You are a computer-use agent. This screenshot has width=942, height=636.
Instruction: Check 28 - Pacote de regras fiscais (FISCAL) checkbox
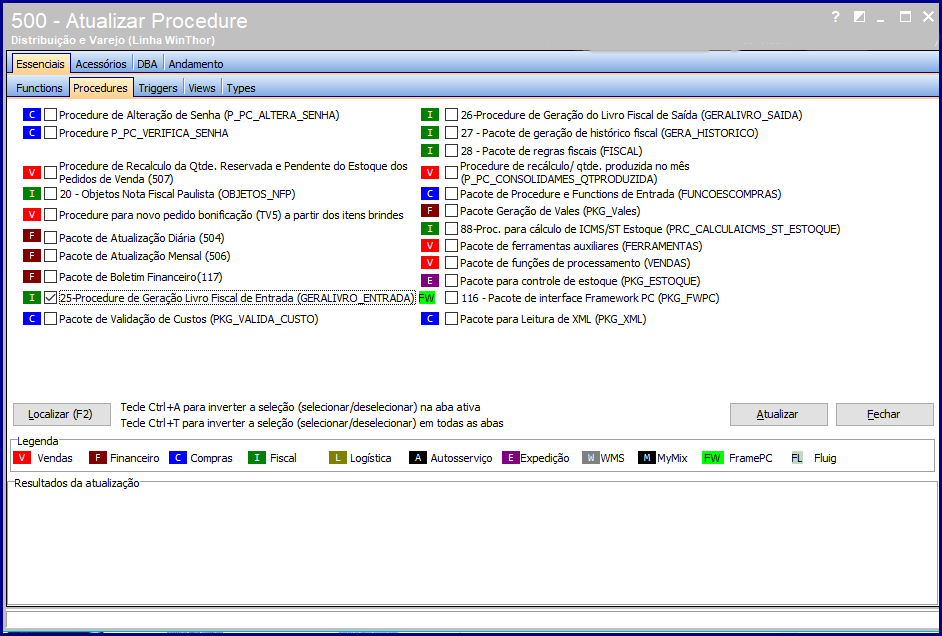tap(451, 150)
